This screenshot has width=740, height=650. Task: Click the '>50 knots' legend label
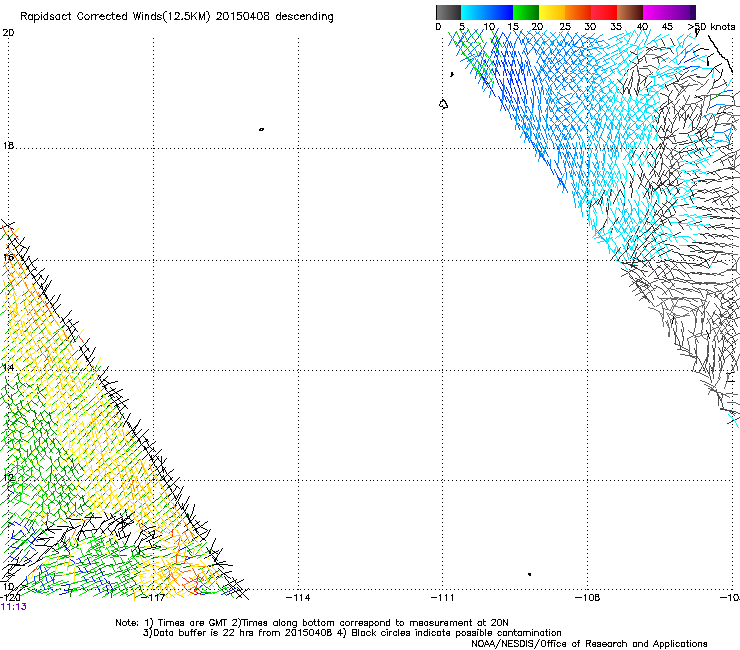click(x=711, y=27)
